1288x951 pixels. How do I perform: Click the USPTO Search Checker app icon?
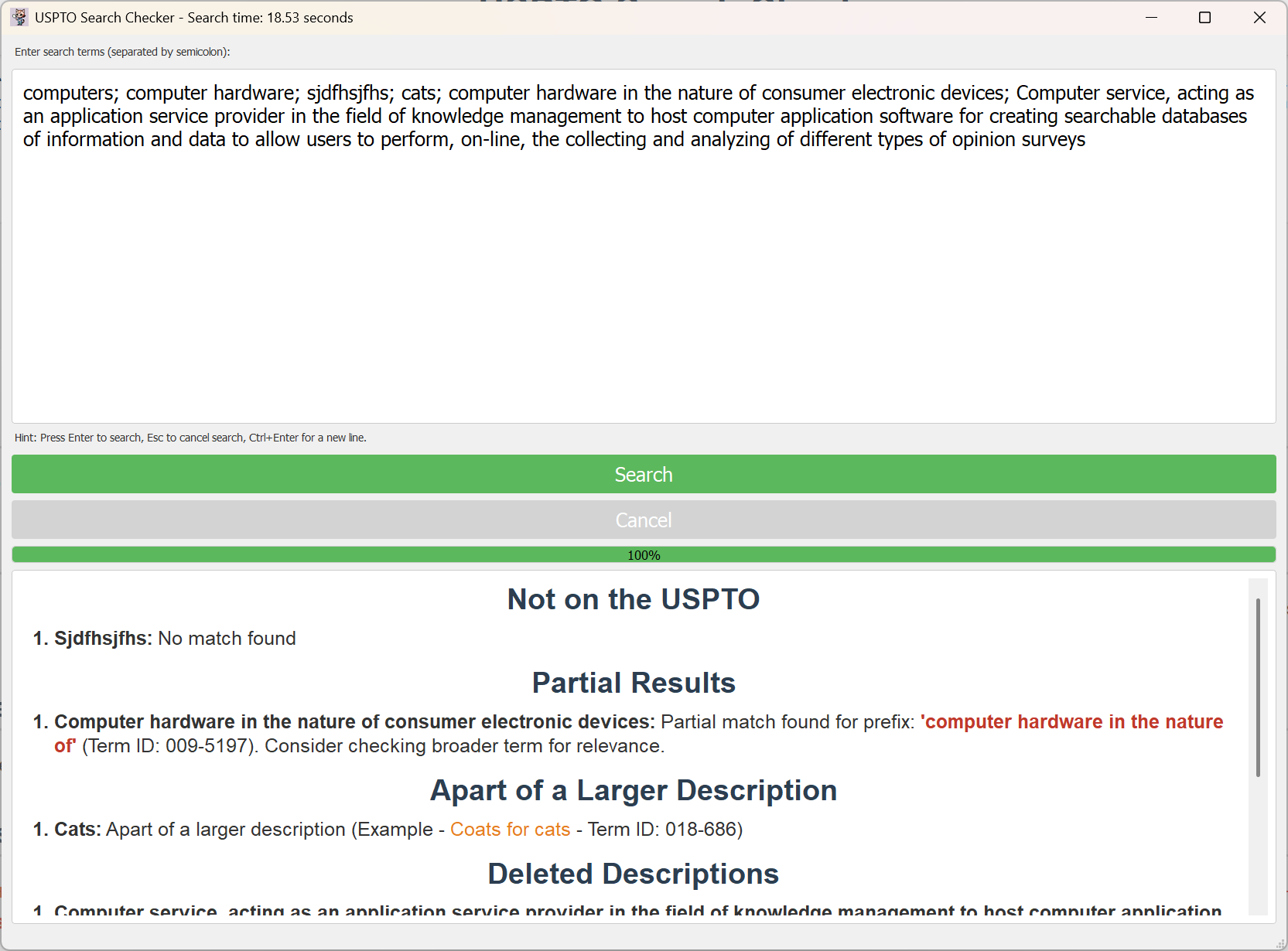[x=19, y=17]
